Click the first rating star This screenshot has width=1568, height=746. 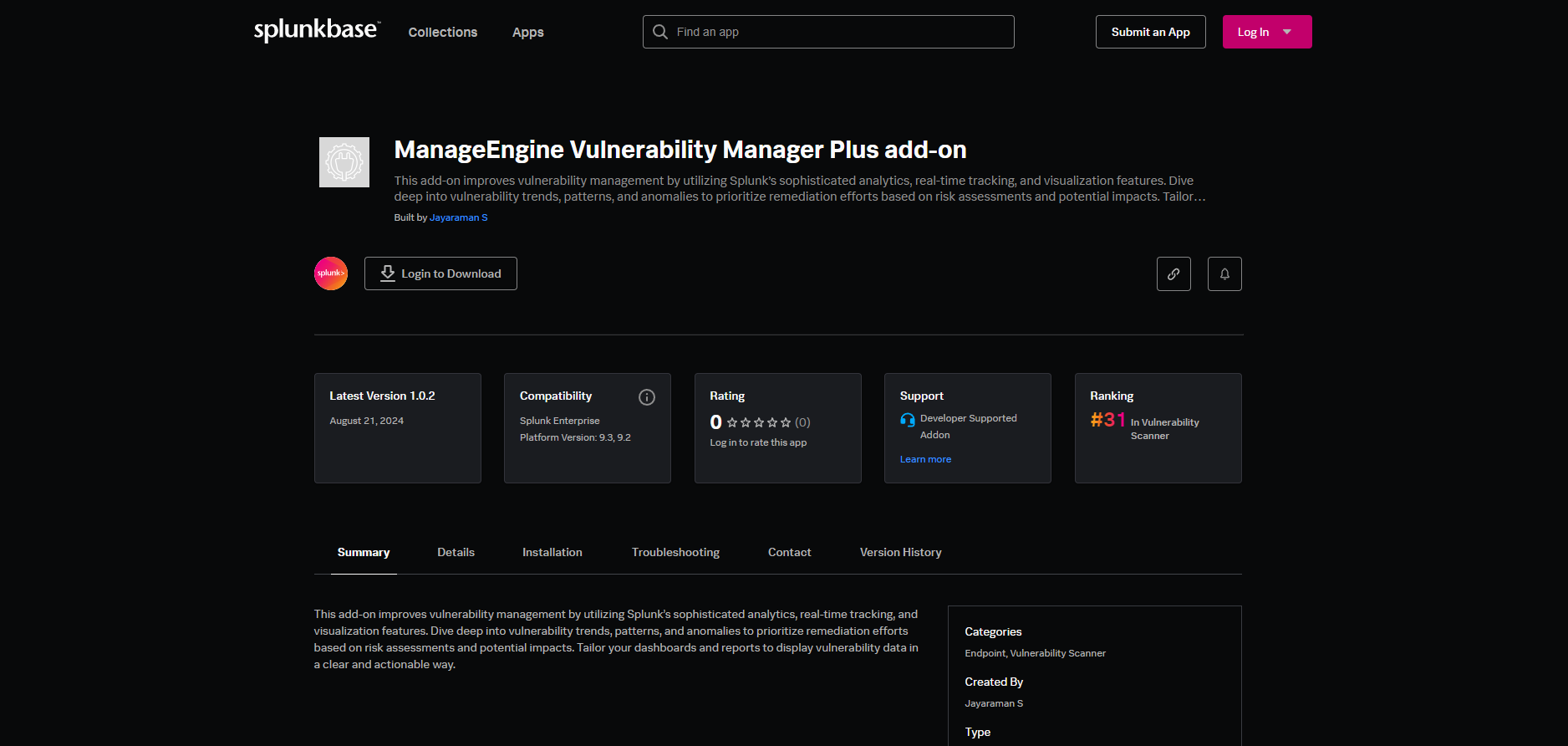732,422
